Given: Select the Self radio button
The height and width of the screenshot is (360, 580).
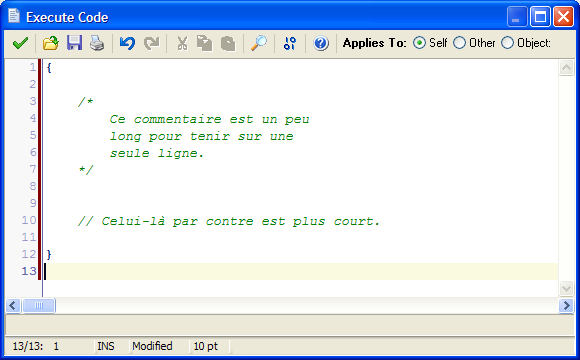Looking at the screenshot, I should click(x=419, y=43).
